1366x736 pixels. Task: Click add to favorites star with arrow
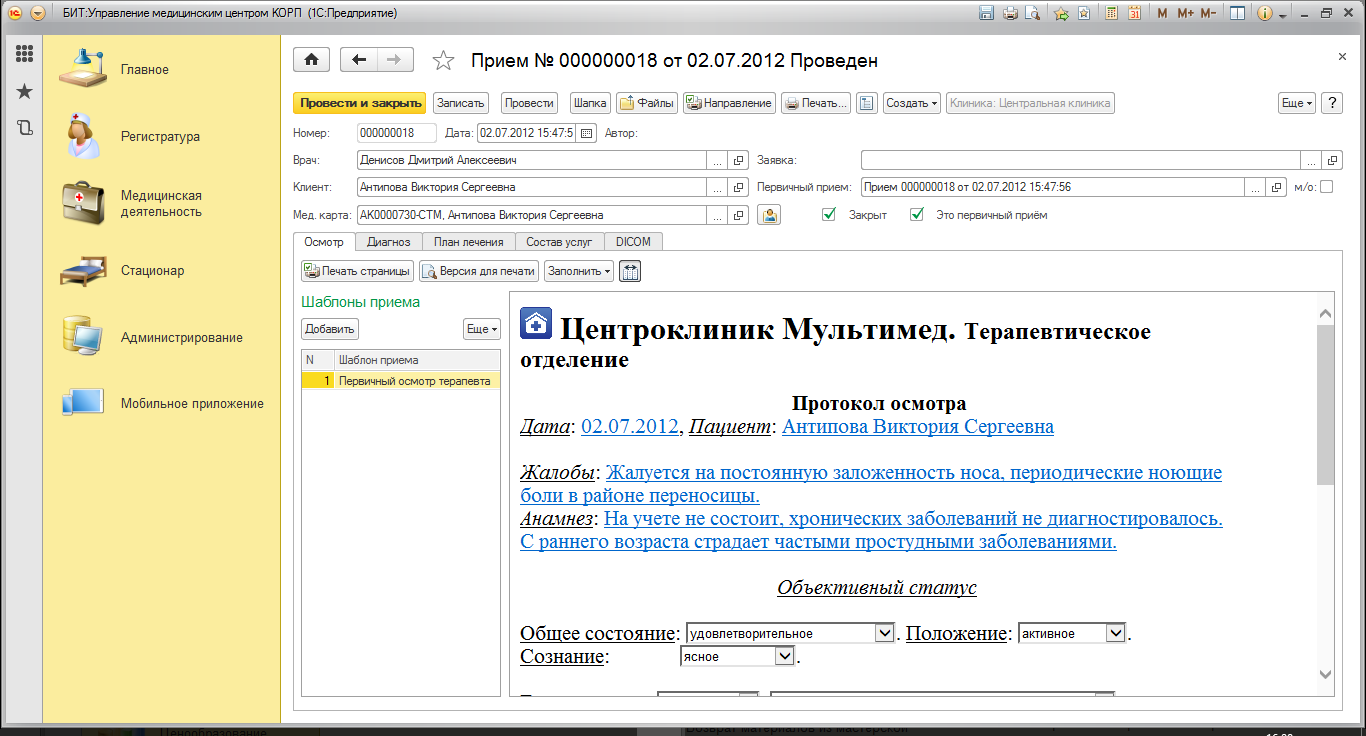pyautogui.click(x=1062, y=14)
